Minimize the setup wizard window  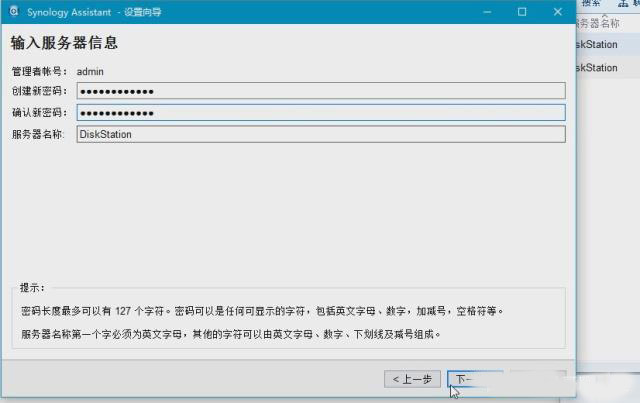coord(487,12)
